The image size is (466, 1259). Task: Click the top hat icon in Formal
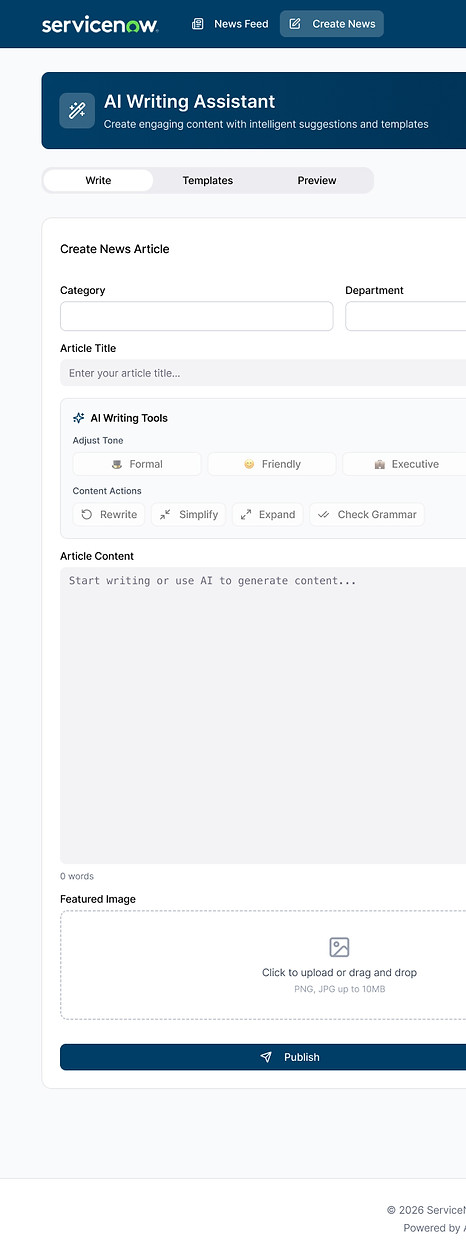117,464
